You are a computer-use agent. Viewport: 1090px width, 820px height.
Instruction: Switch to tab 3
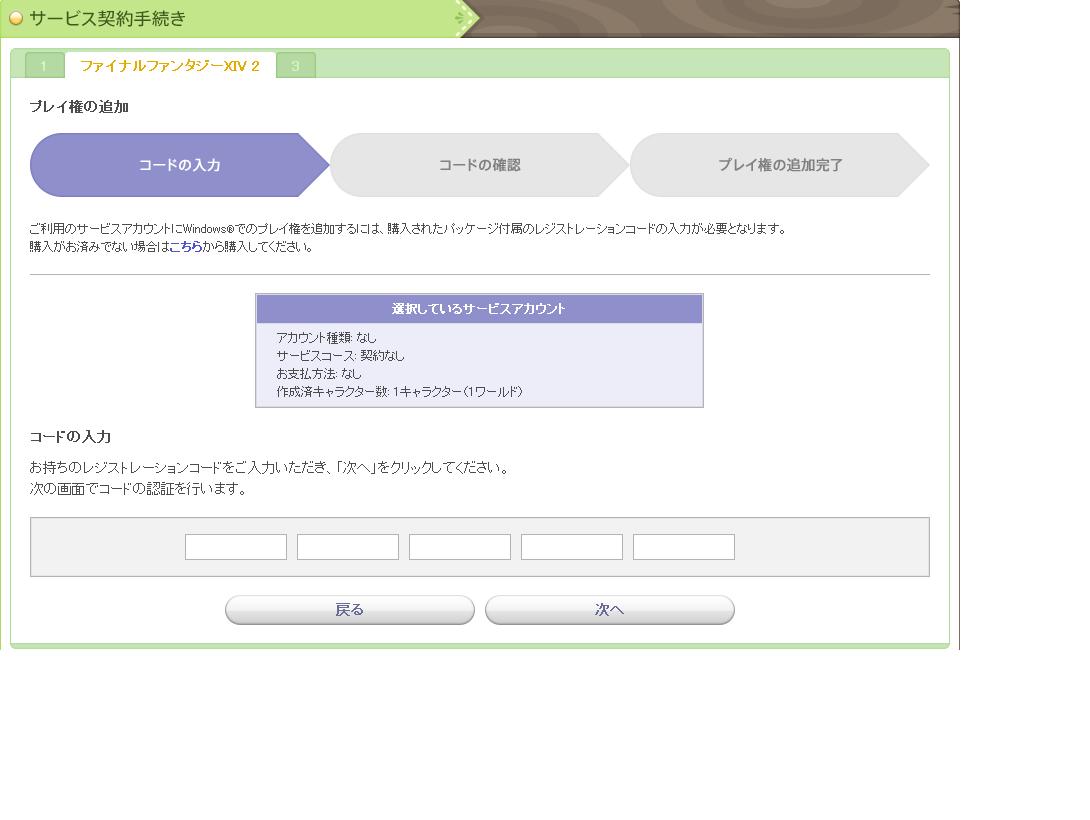point(296,65)
